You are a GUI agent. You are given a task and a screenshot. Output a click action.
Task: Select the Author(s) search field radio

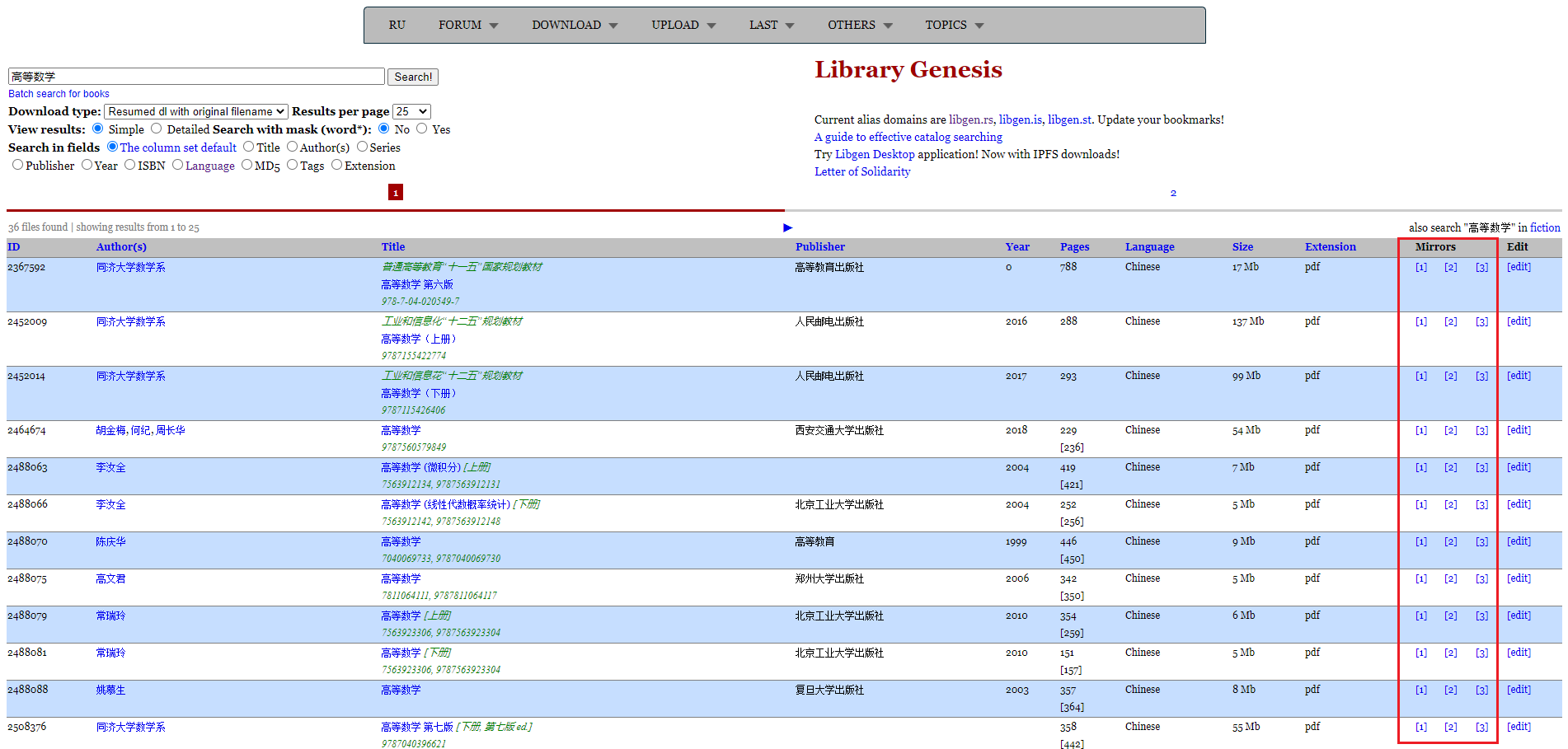pyautogui.click(x=292, y=147)
